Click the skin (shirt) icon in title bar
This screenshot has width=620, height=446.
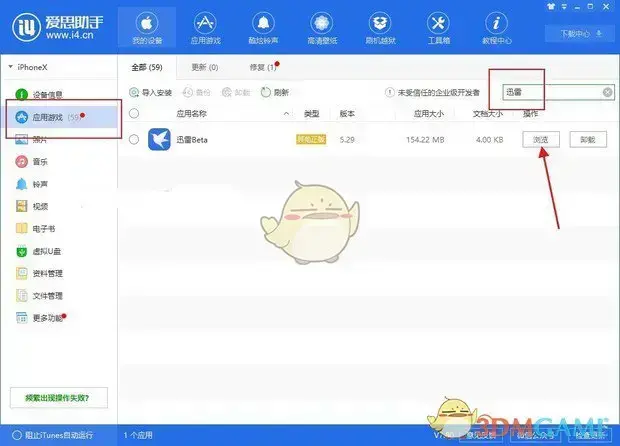551,6
